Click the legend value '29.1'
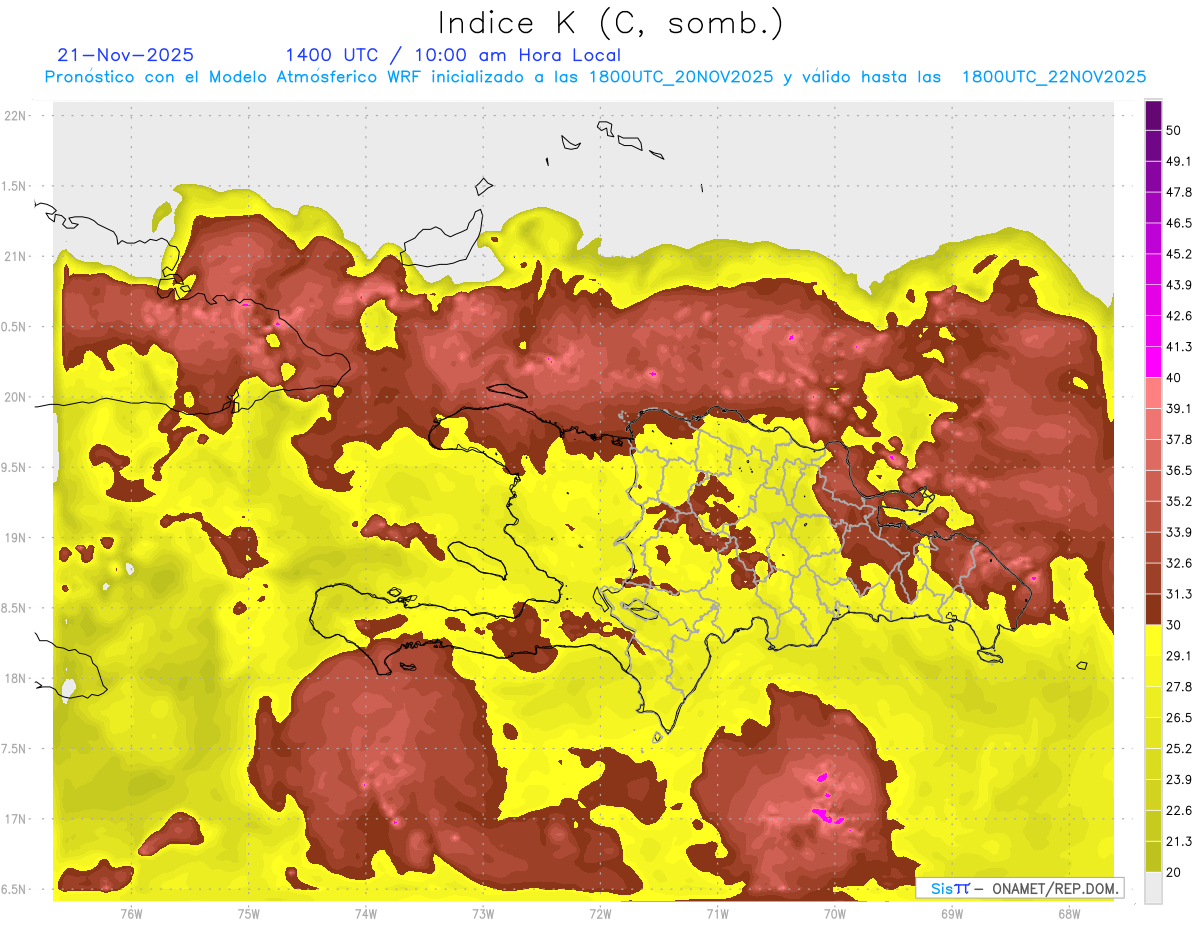The width and height of the screenshot is (1200, 927). [1179, 656]
